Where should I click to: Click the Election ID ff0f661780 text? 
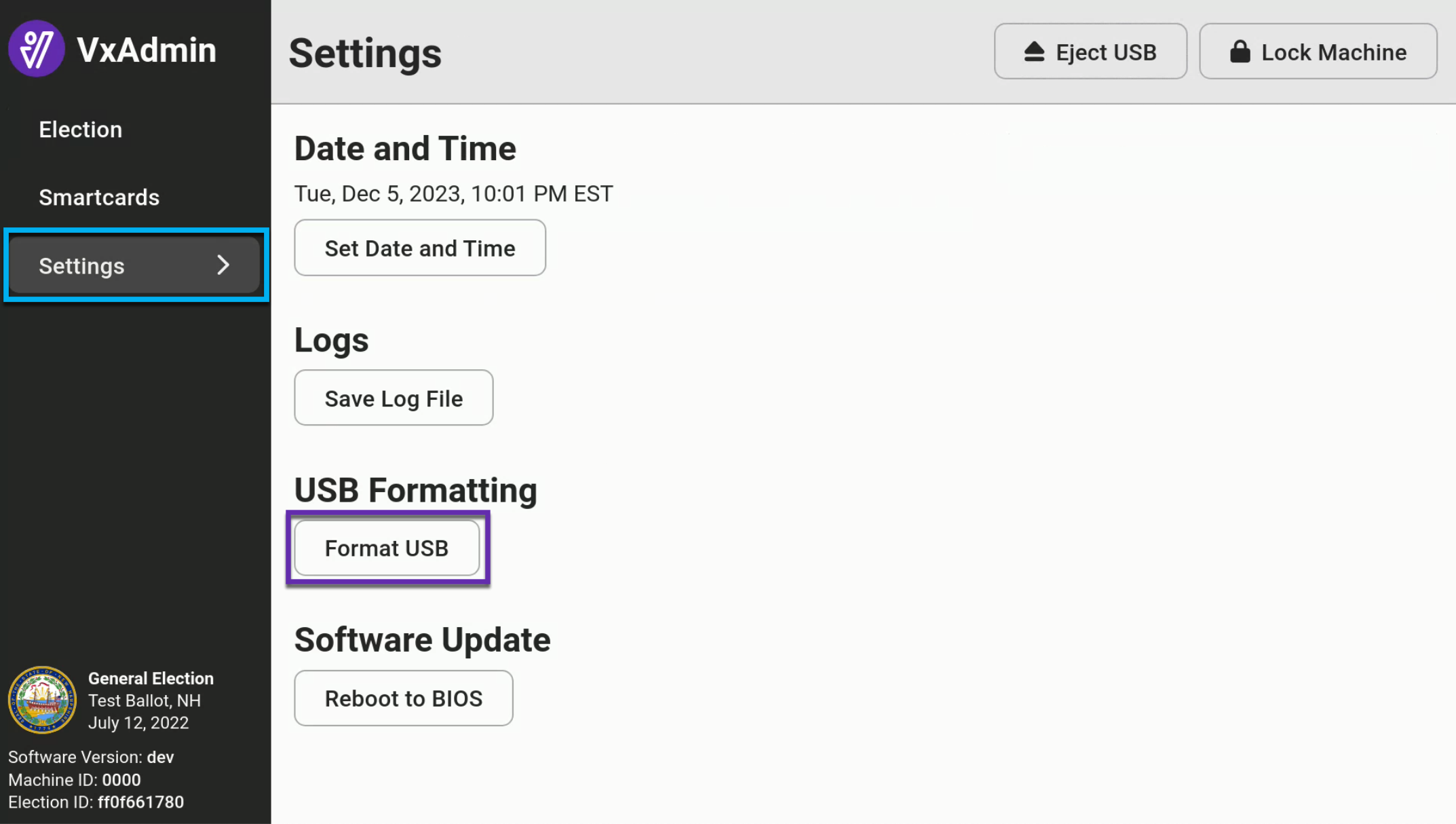[x=96, y=802]
